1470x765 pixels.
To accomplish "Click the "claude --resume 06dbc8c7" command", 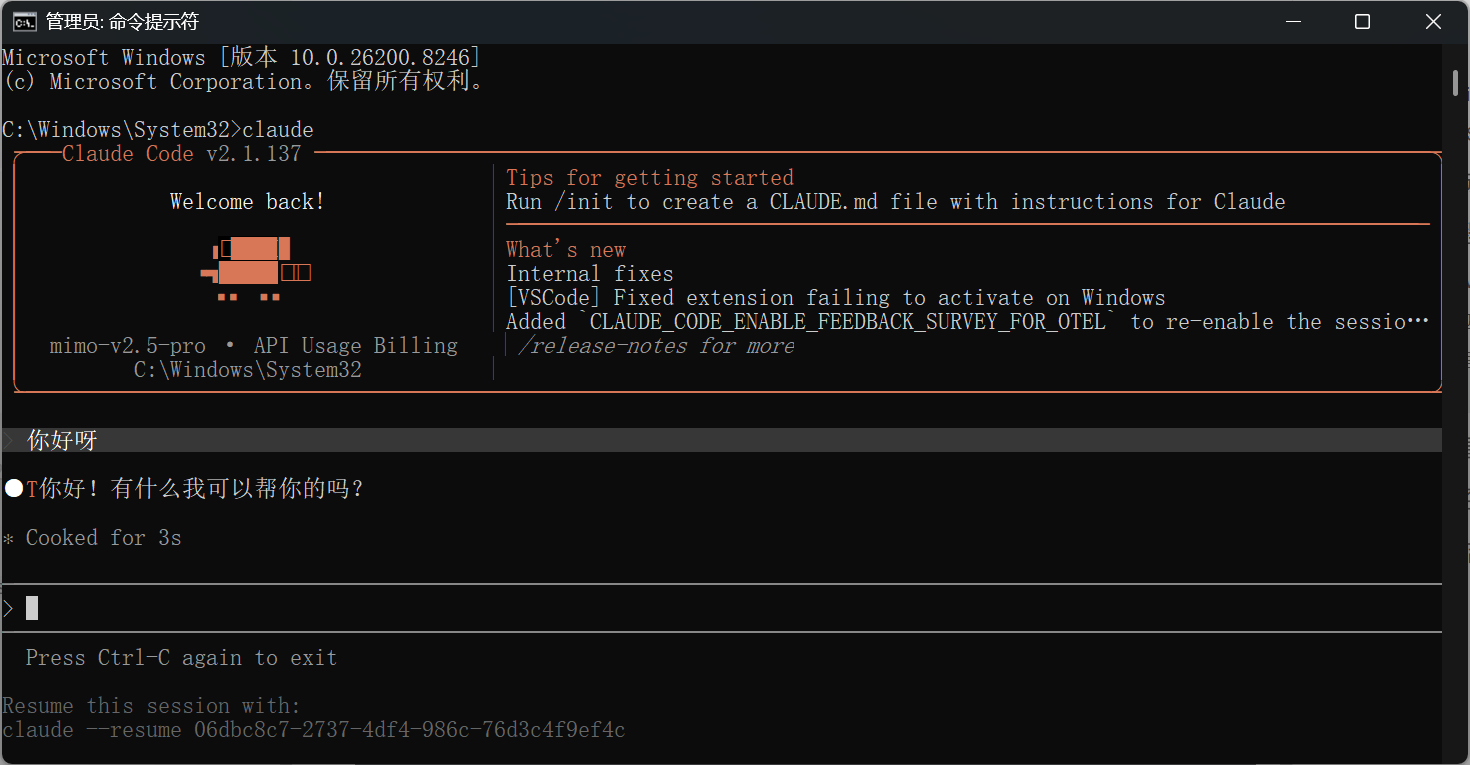I will tap(314, 729).
